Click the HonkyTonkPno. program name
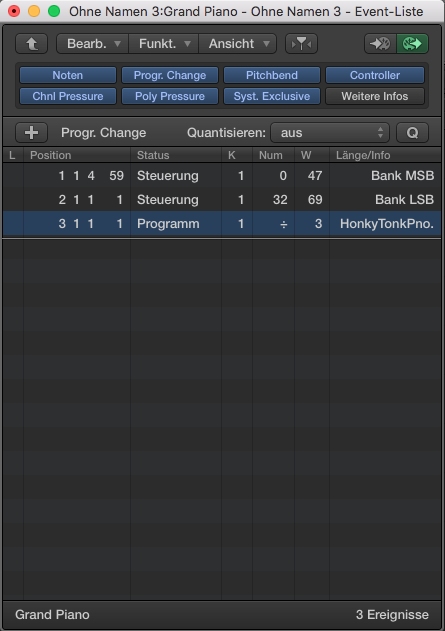445x631 pixels. tap(387, 224)
